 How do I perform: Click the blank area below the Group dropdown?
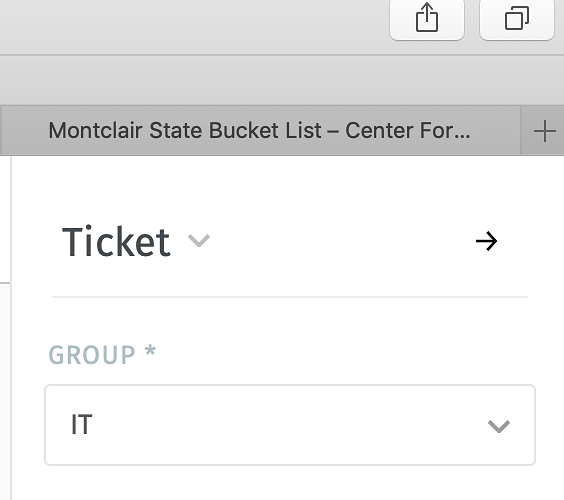tap(290, 484)
